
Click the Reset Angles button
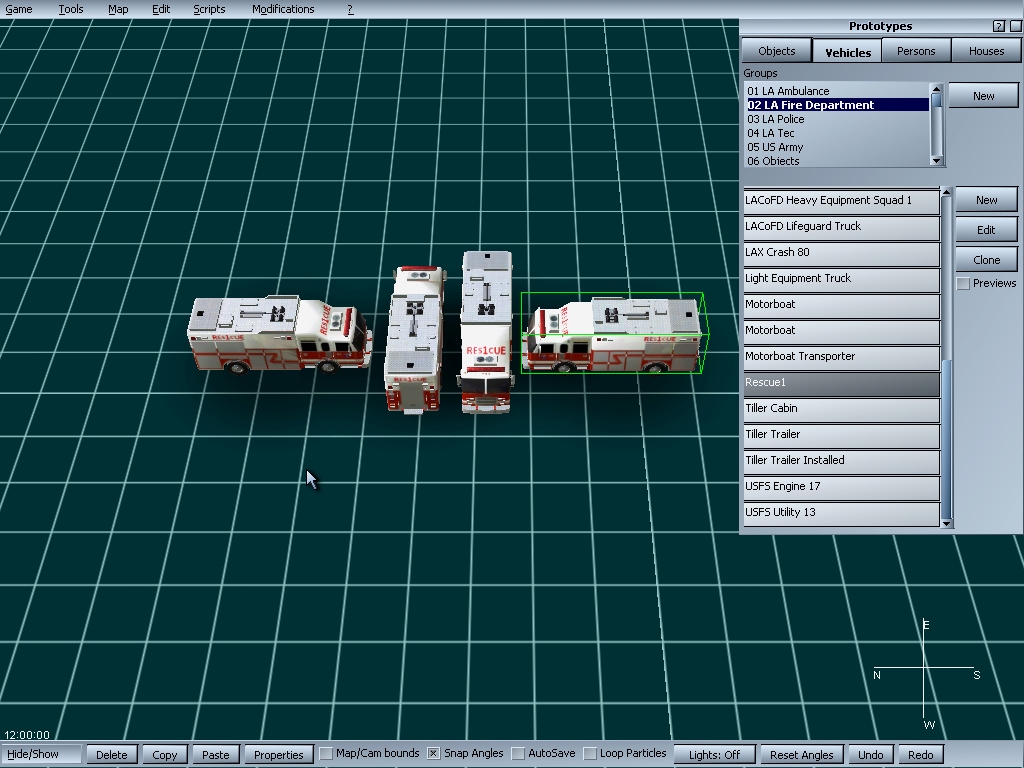click(801, 754)
